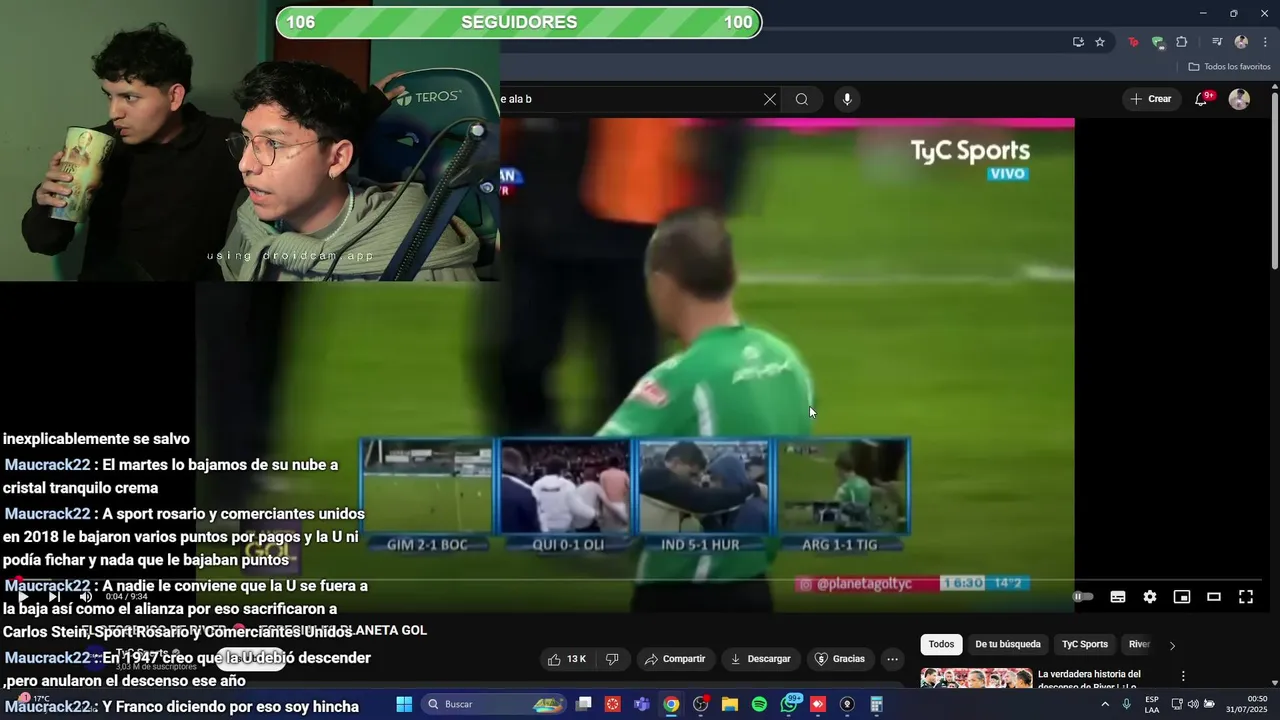Open more actions three-dot button
The image size is (1280, 720).
[x=892, y=659]
